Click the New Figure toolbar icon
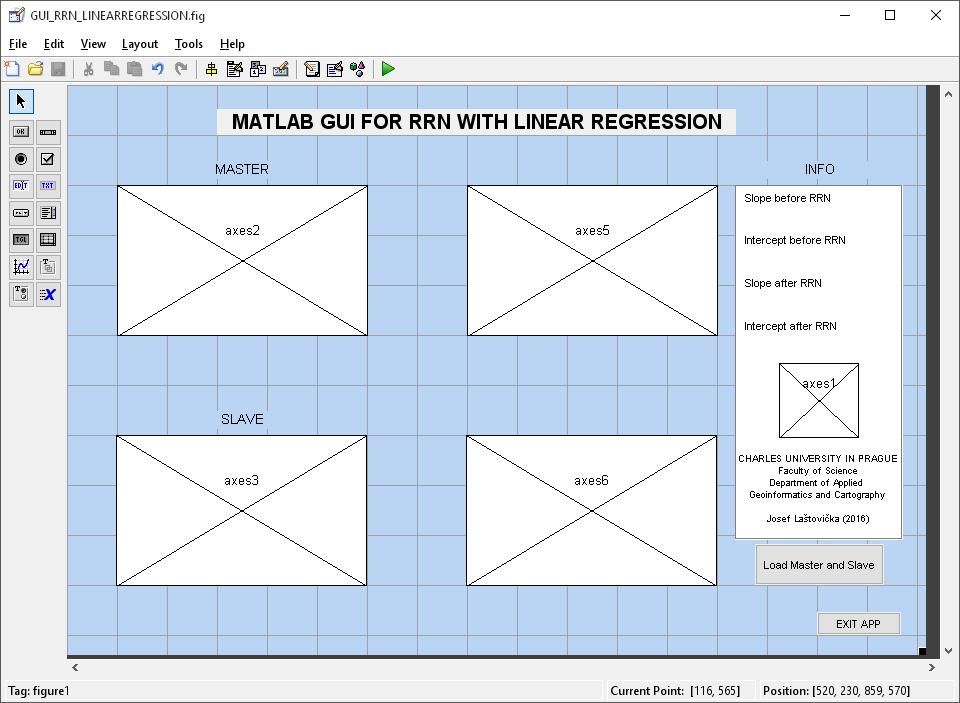The height and width of the screenshot is (703, 960). click(x=12, y=69)
